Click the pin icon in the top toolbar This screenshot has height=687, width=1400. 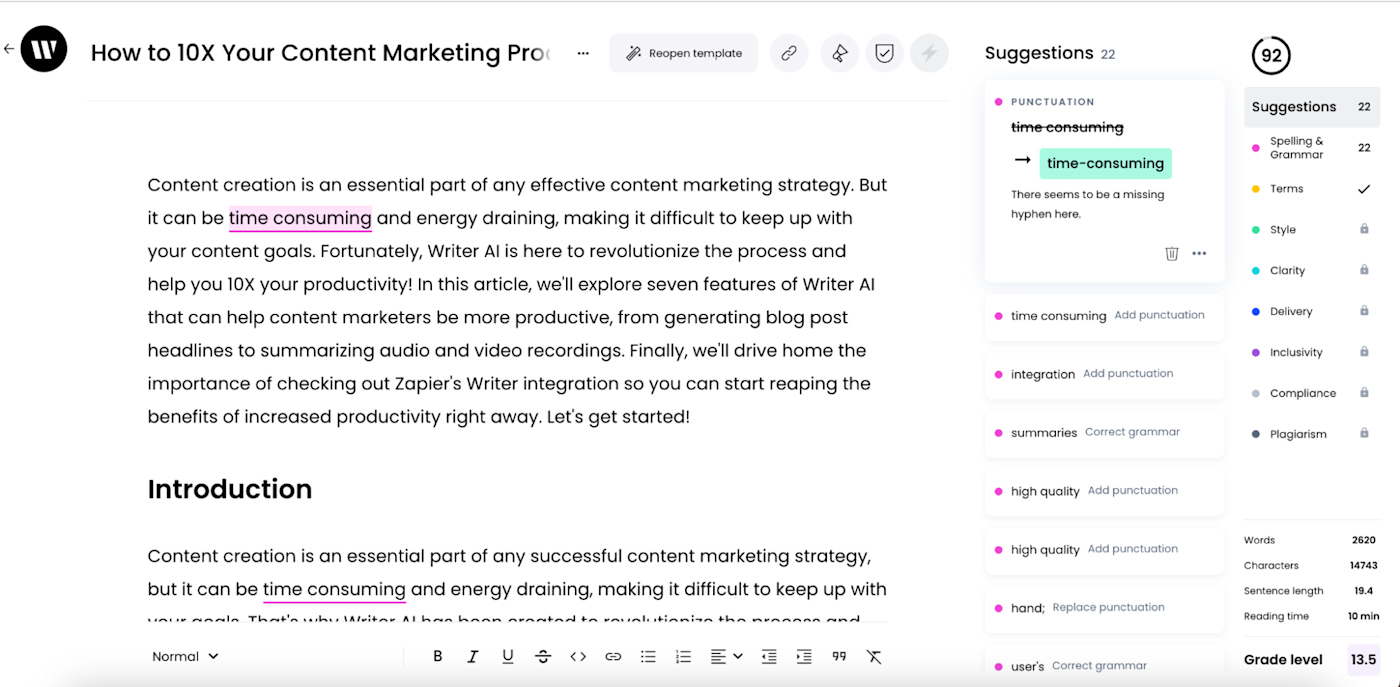point(839,53)
